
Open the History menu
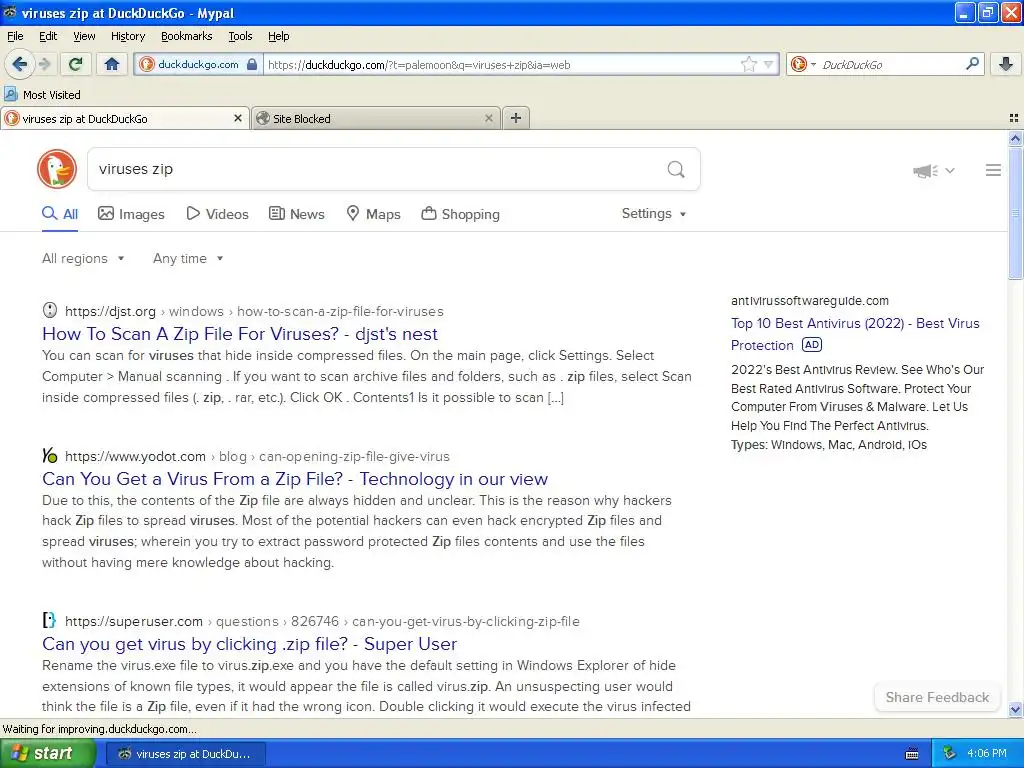pyautogui.click(x=127, y=37)
